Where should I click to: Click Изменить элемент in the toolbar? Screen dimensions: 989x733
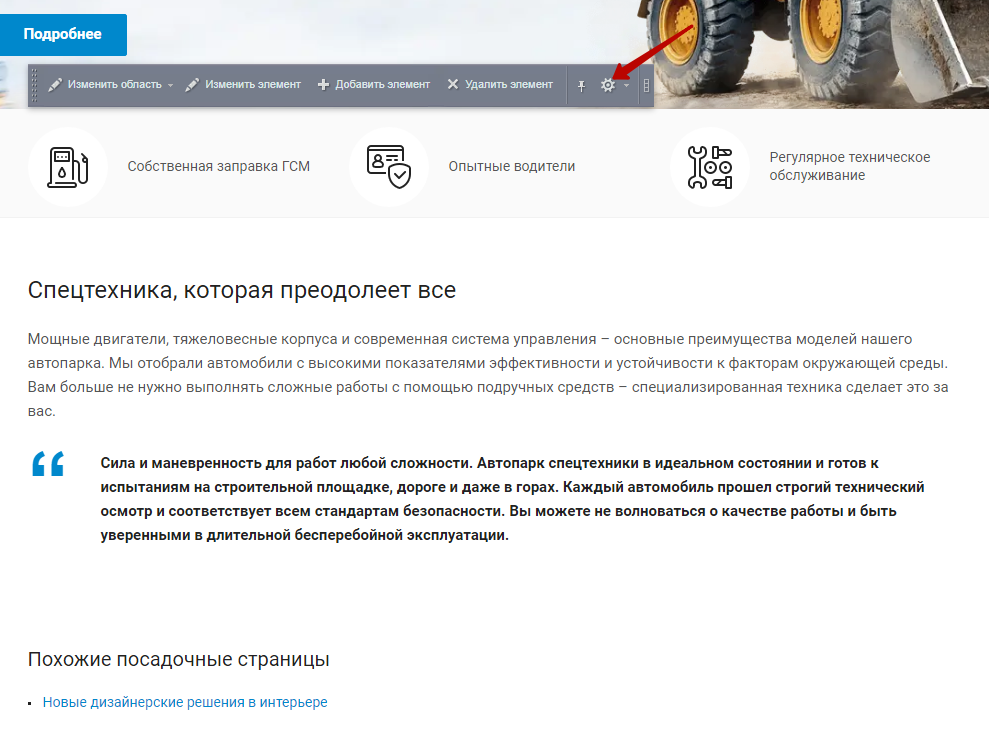pos(243,85)
